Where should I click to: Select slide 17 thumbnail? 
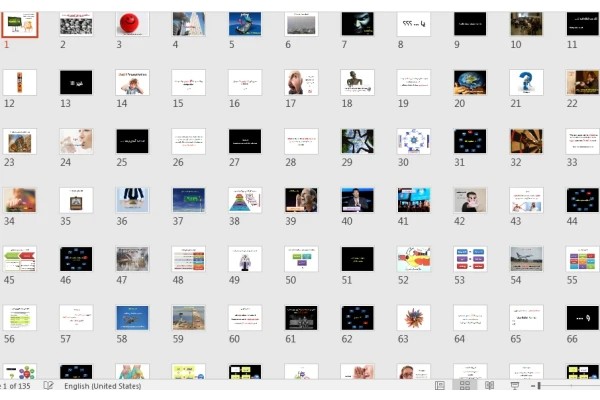pos(301,82)
